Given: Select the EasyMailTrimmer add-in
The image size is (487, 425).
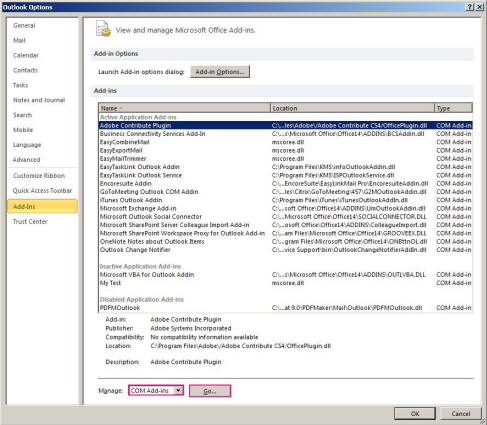Looking at the screenshot, I should [285, 159].
